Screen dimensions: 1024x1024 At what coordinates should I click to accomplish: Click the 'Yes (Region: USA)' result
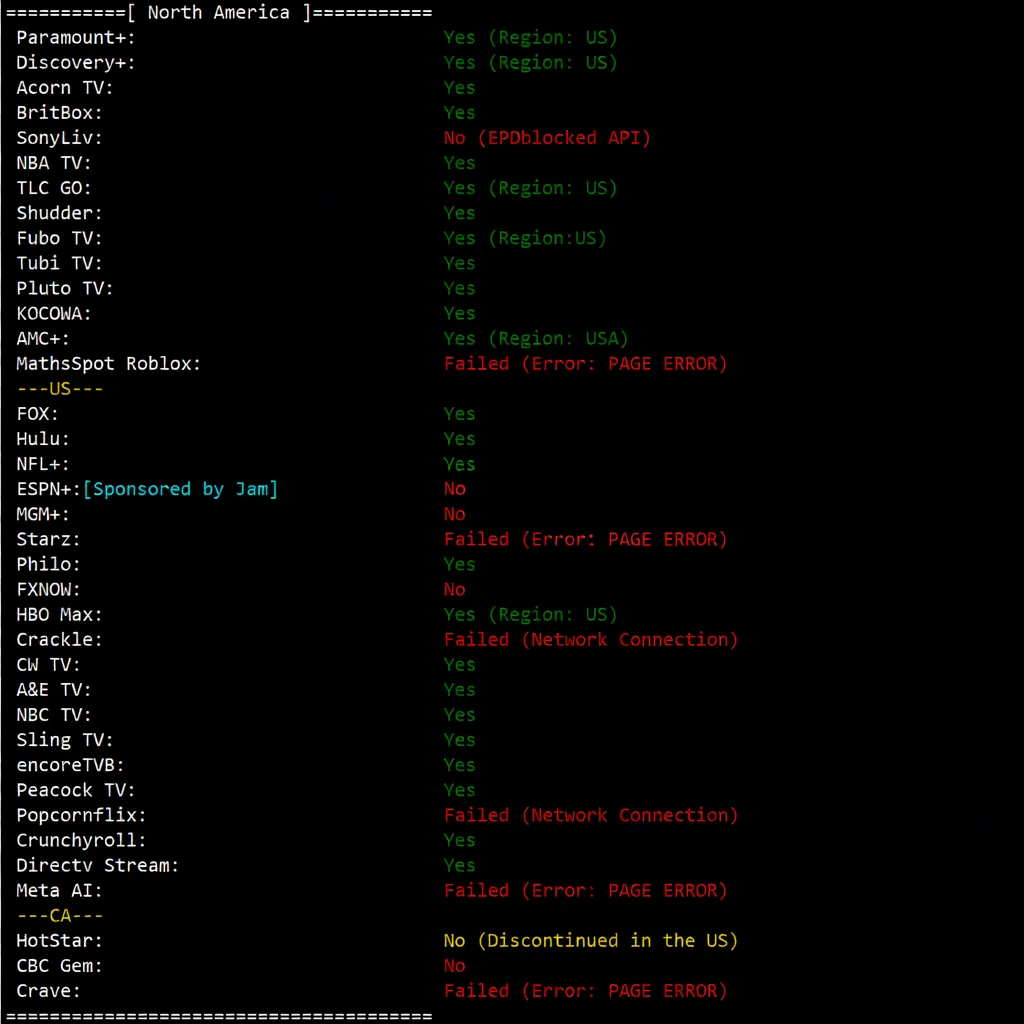click(x=536, y=338)
